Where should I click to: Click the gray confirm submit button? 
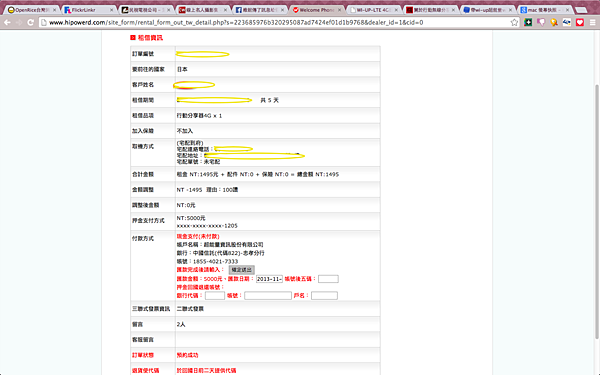coord(241,270)
